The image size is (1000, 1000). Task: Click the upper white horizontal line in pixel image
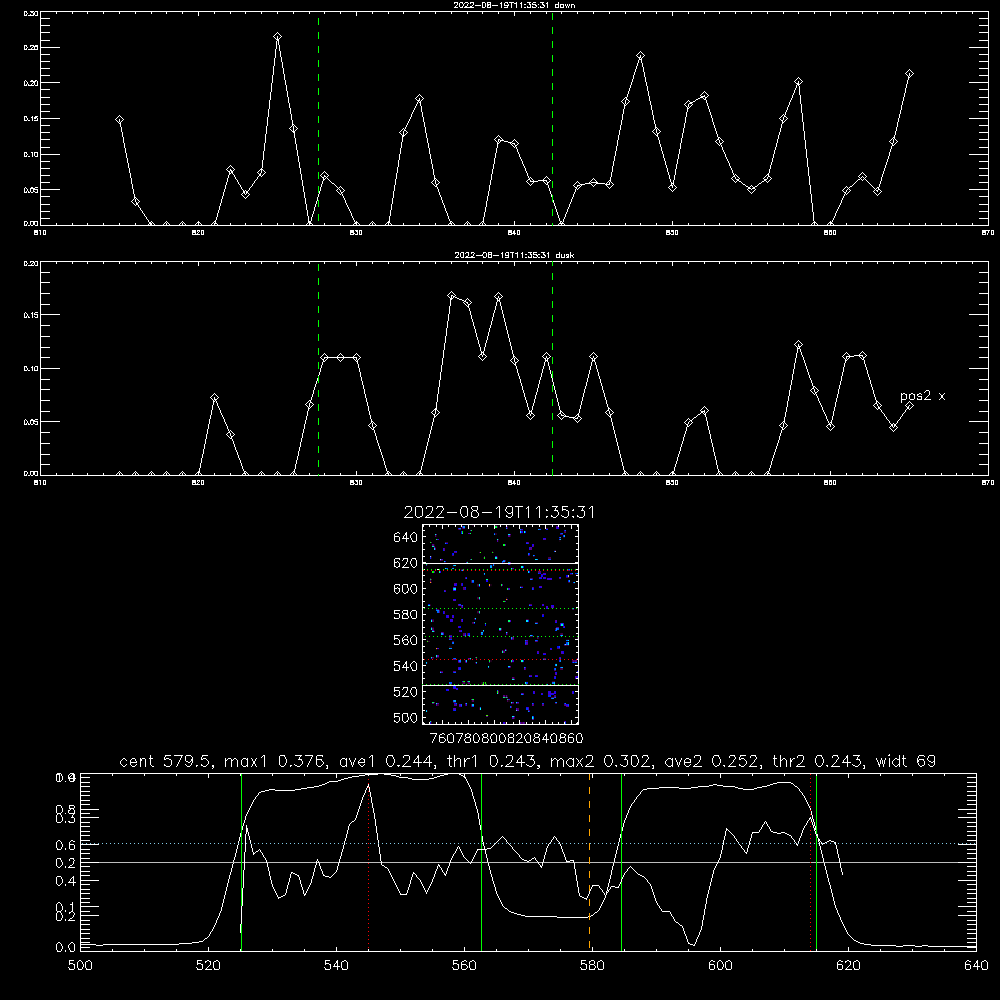coord(500,563)
